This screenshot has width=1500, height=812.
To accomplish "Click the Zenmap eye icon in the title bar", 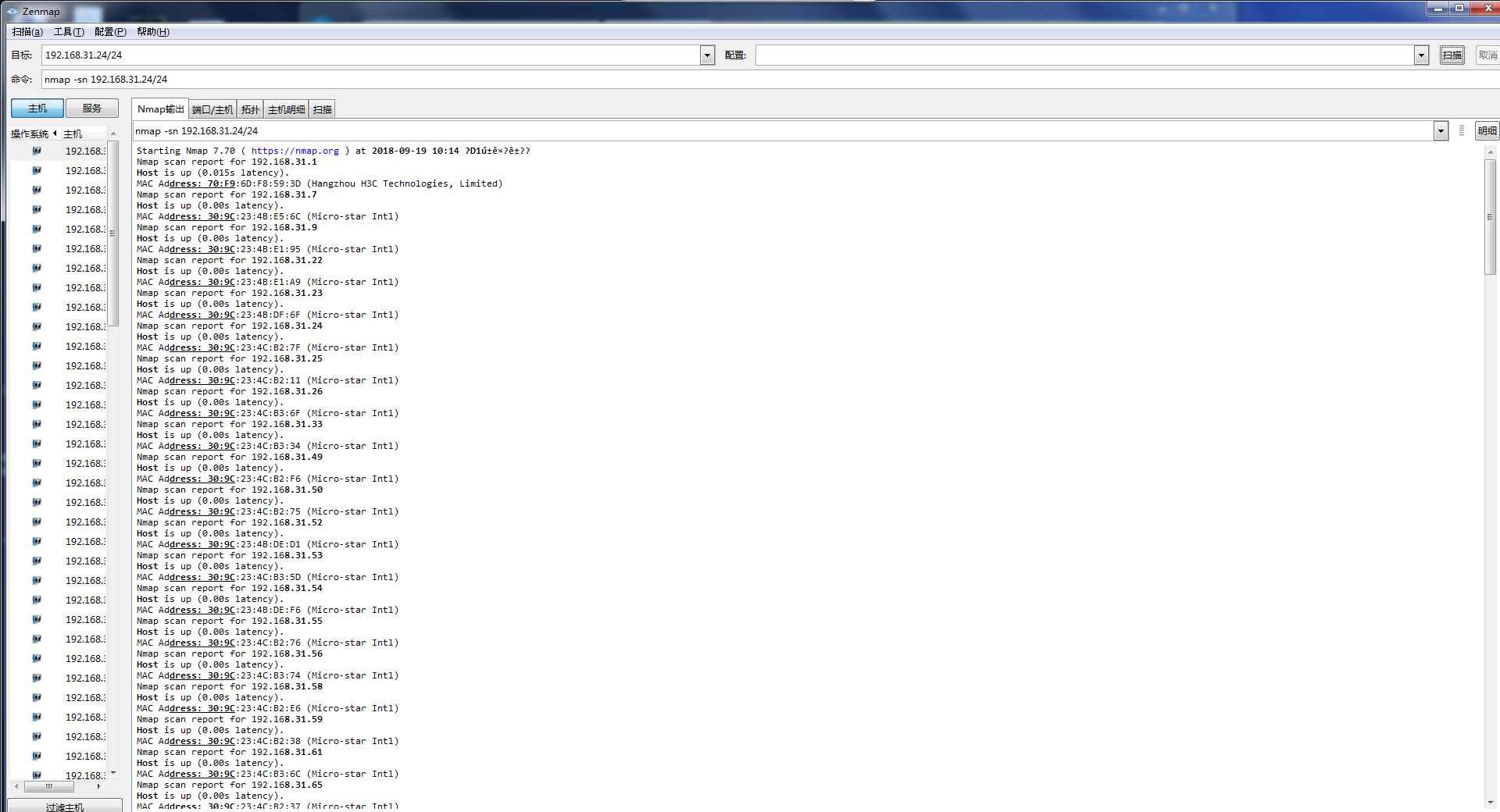I will tap(12, 11).
